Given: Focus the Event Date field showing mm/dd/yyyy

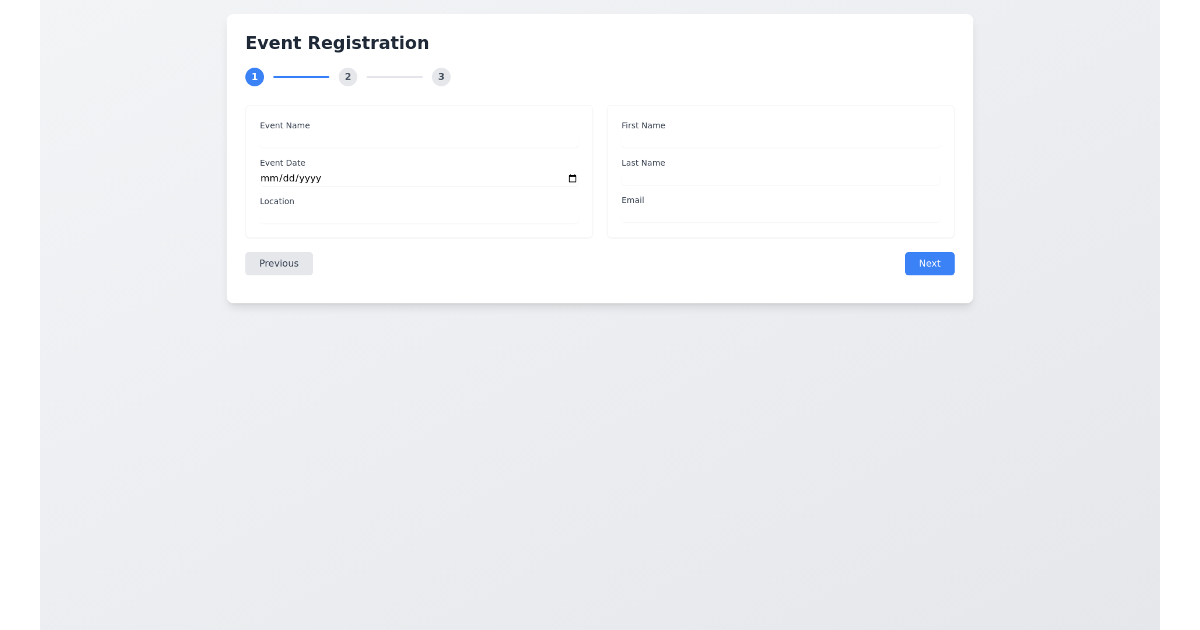Looking at the screenshot, I should click(400, 178).
